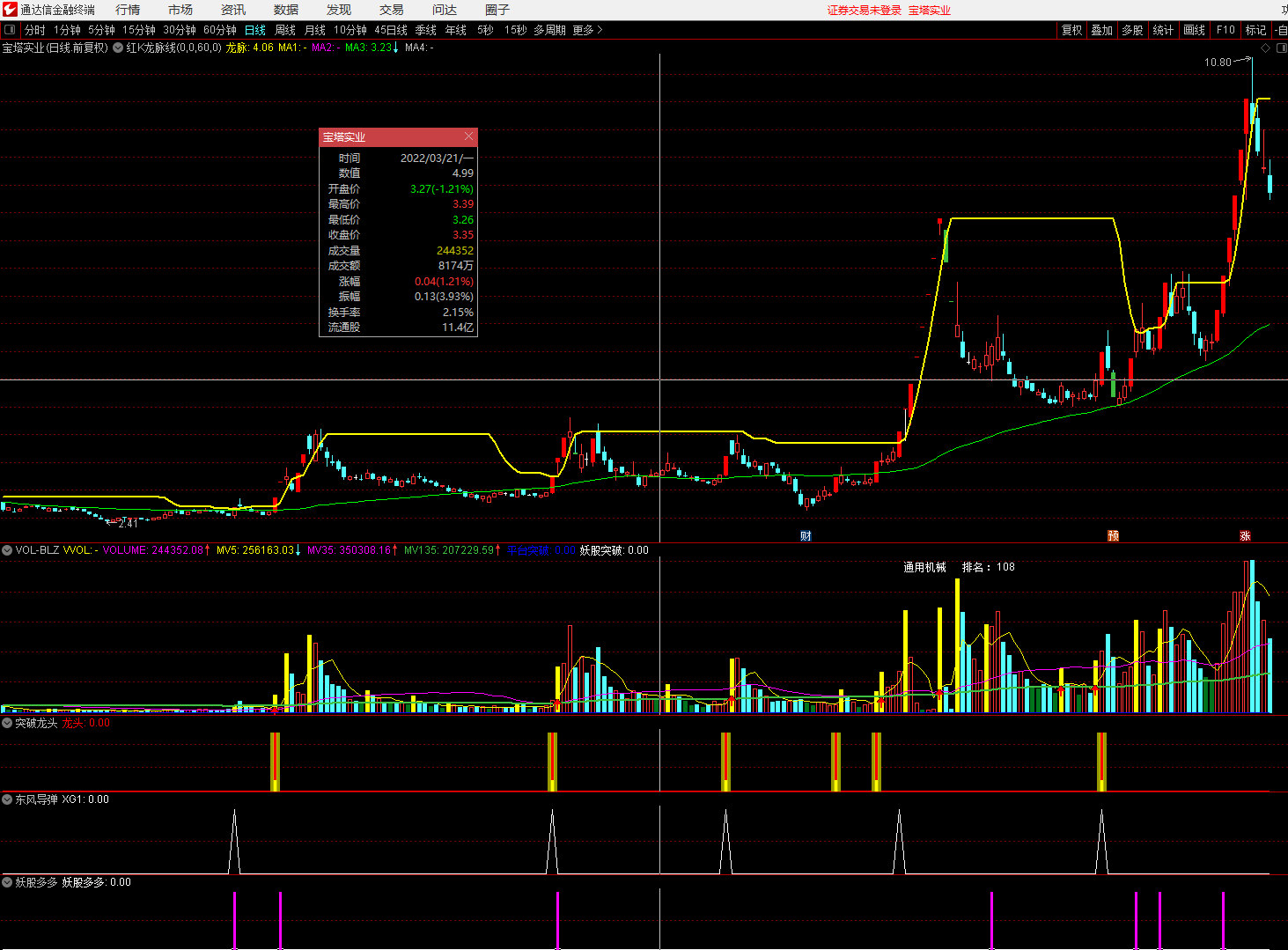Click the diamond icon above the chart
The image size is (1288, 950).
[1266, 48]
